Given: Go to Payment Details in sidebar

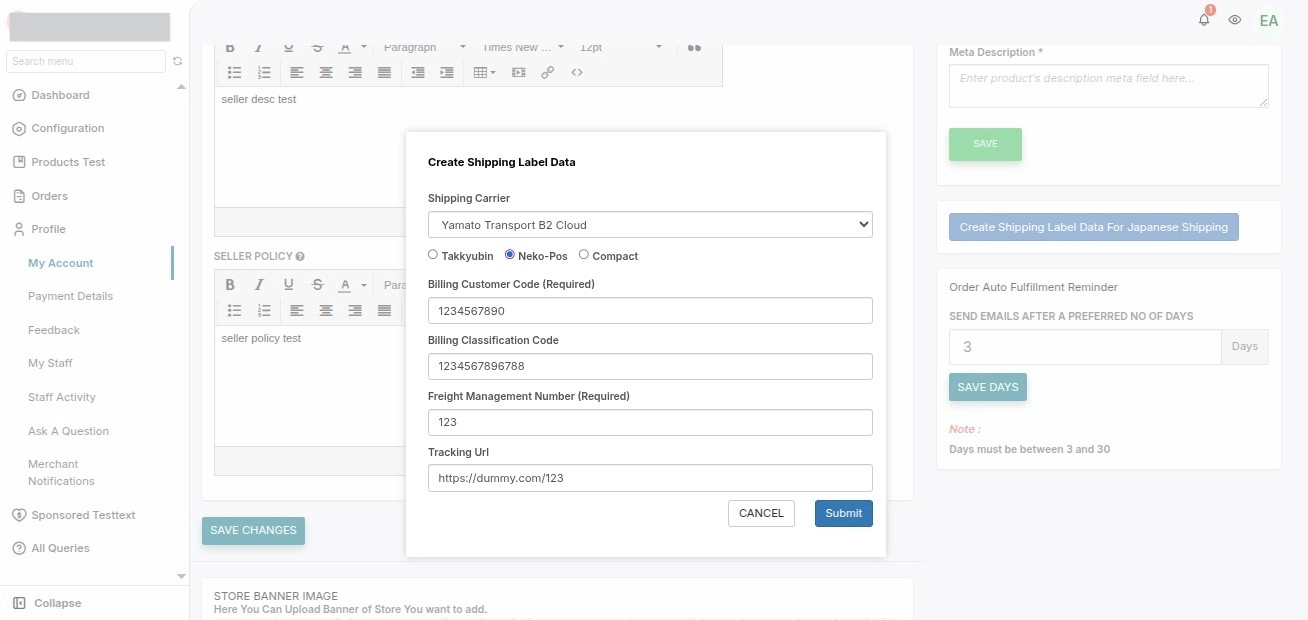Looking at the screenshot, I should point(70,296).
